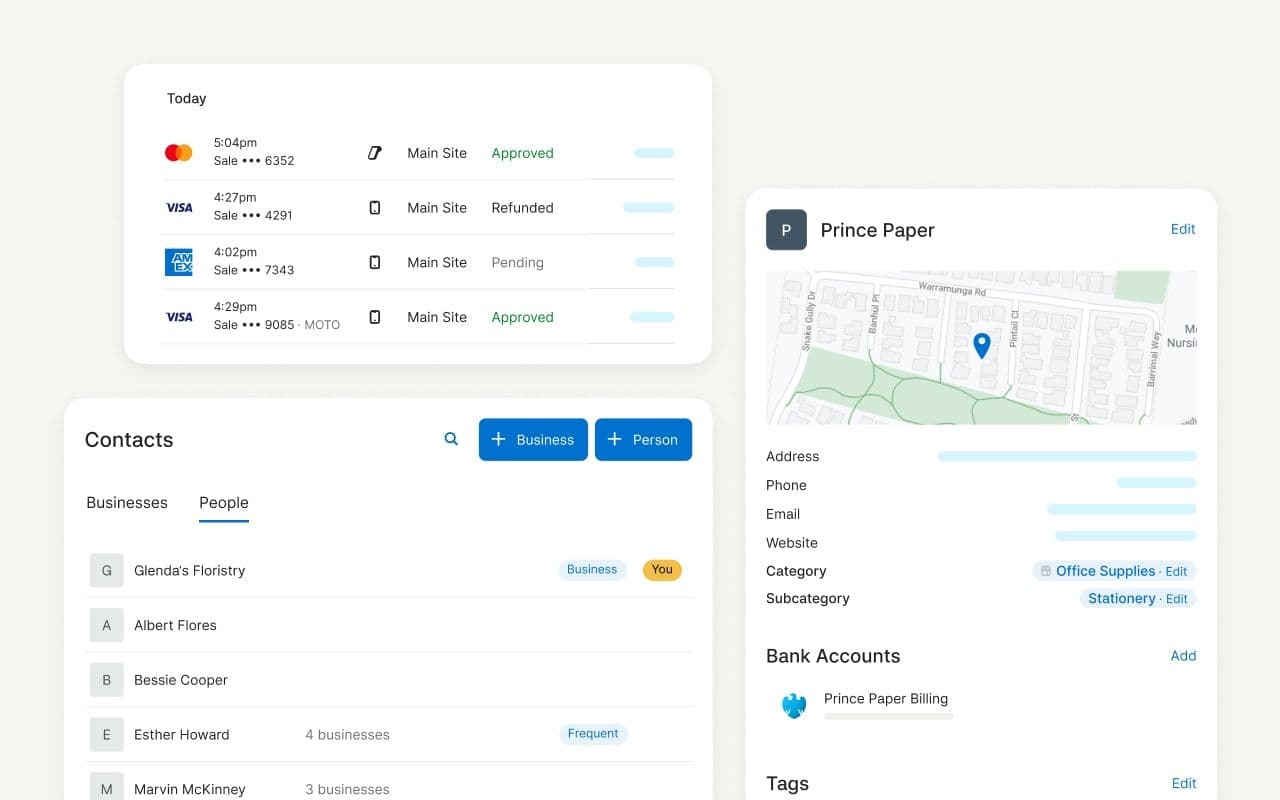Open the People tab in Contacts
Viewport: 1280px width, 800px height.
(223, 502)
